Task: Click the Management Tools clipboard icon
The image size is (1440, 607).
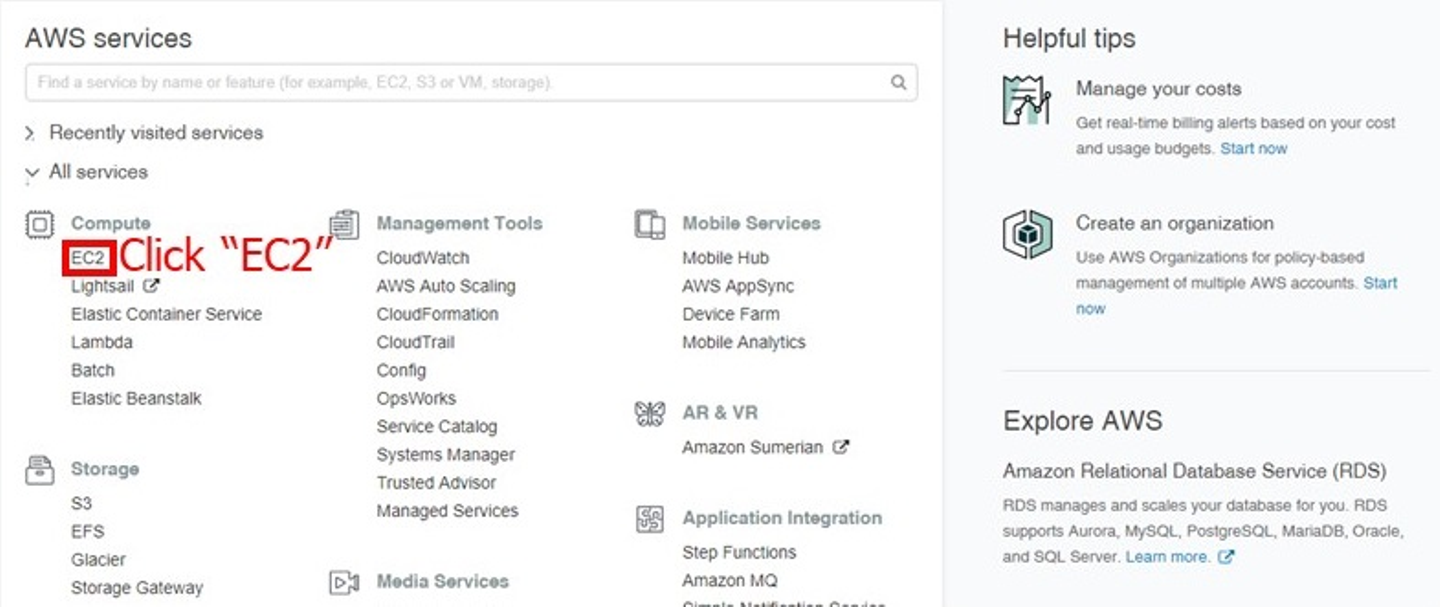Action: pyautogui.click(x=345, y=224)
